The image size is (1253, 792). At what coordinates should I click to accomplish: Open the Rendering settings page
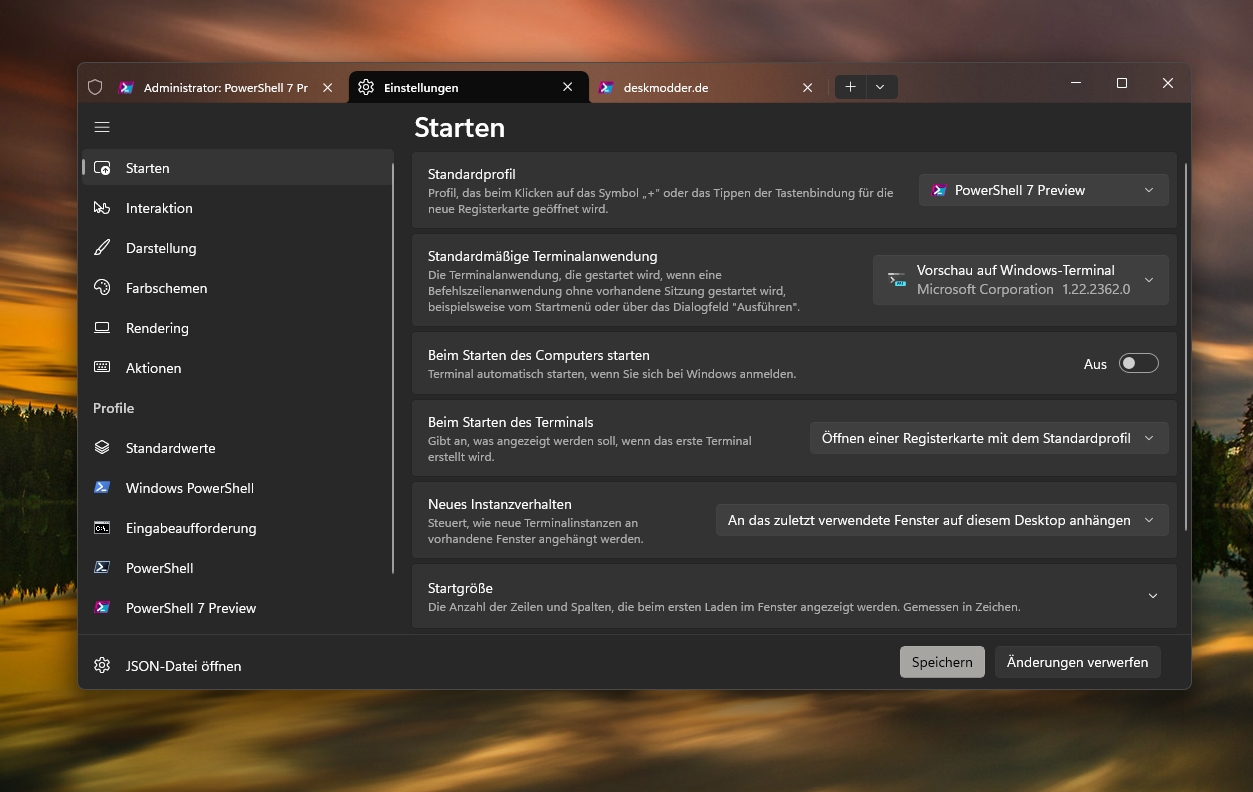point(238,328)
